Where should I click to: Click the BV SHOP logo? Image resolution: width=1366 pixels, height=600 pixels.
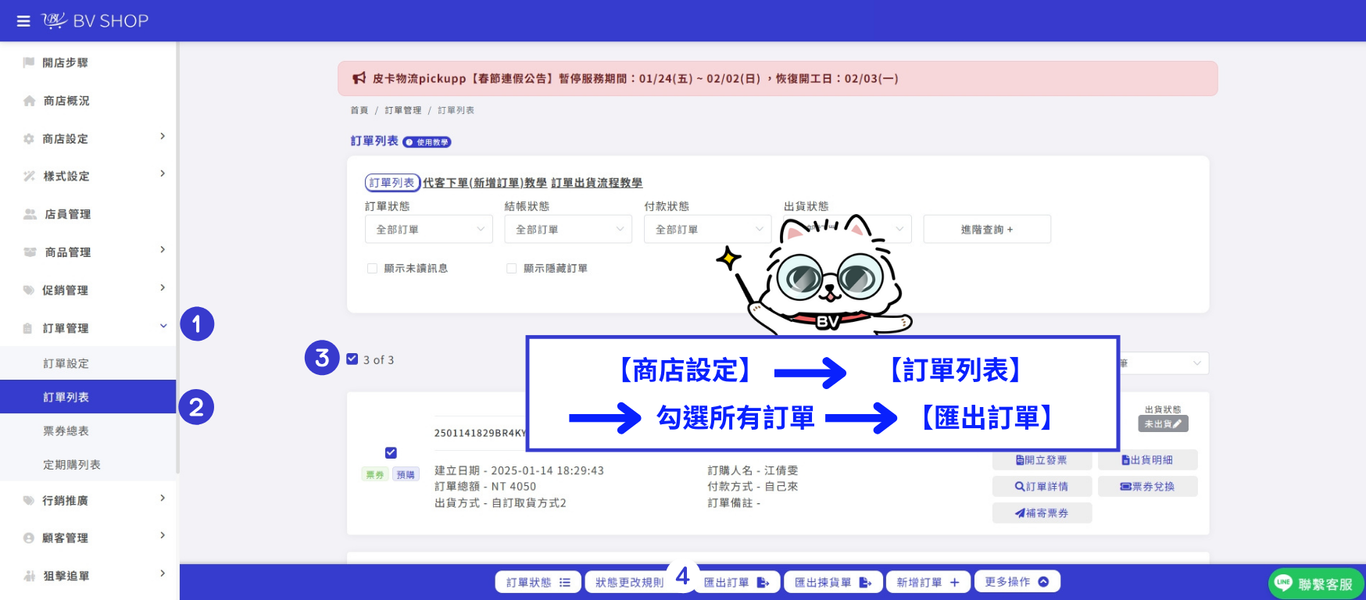(x=95, y=21)
